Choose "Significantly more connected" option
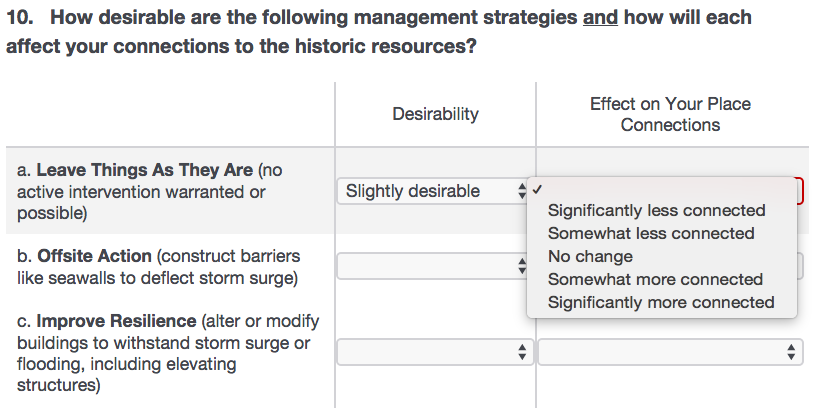Screen dimensions: 821x408 (x=661, y=302)
